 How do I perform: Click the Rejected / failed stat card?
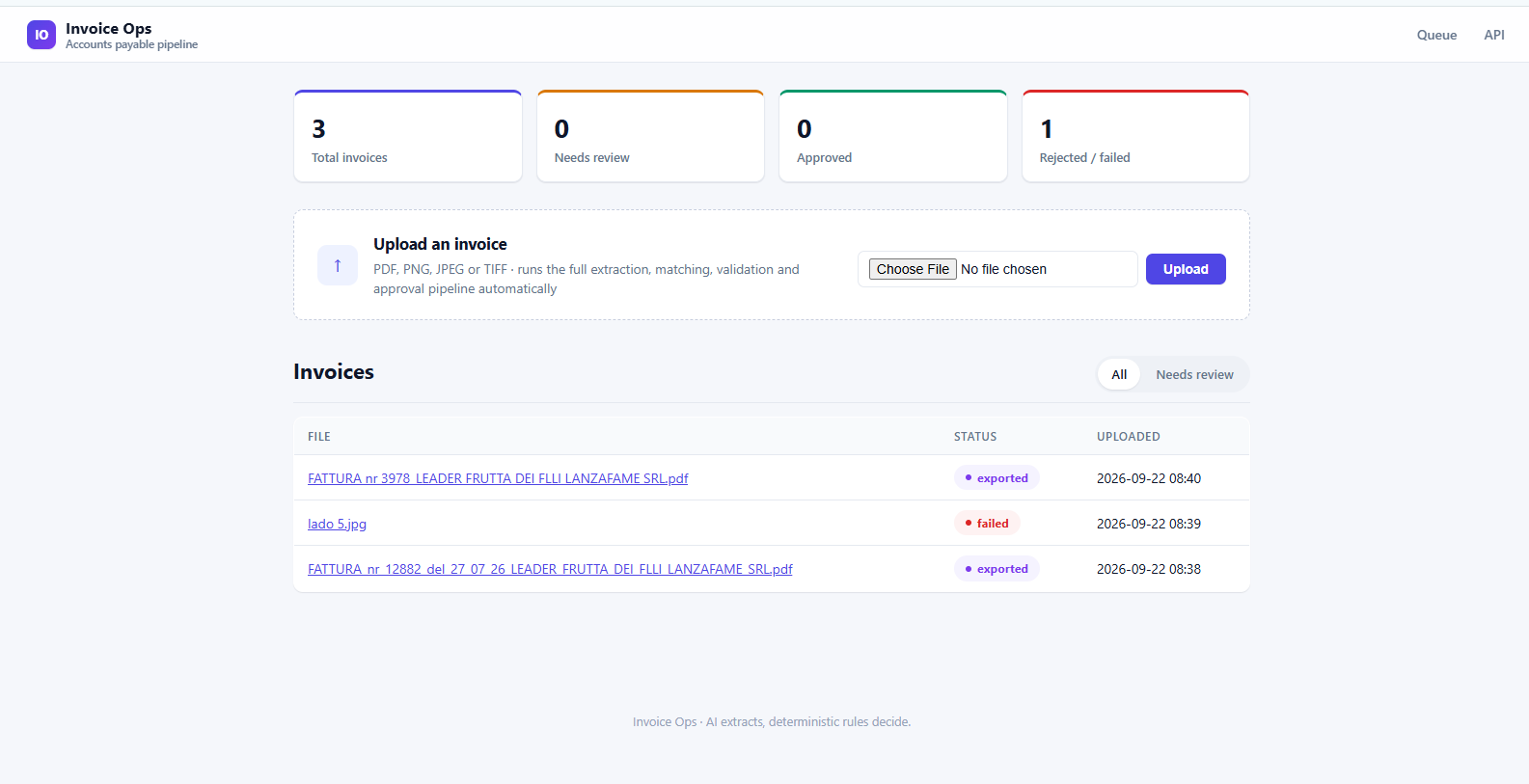pyautogui.click(x=1135, y=136)
